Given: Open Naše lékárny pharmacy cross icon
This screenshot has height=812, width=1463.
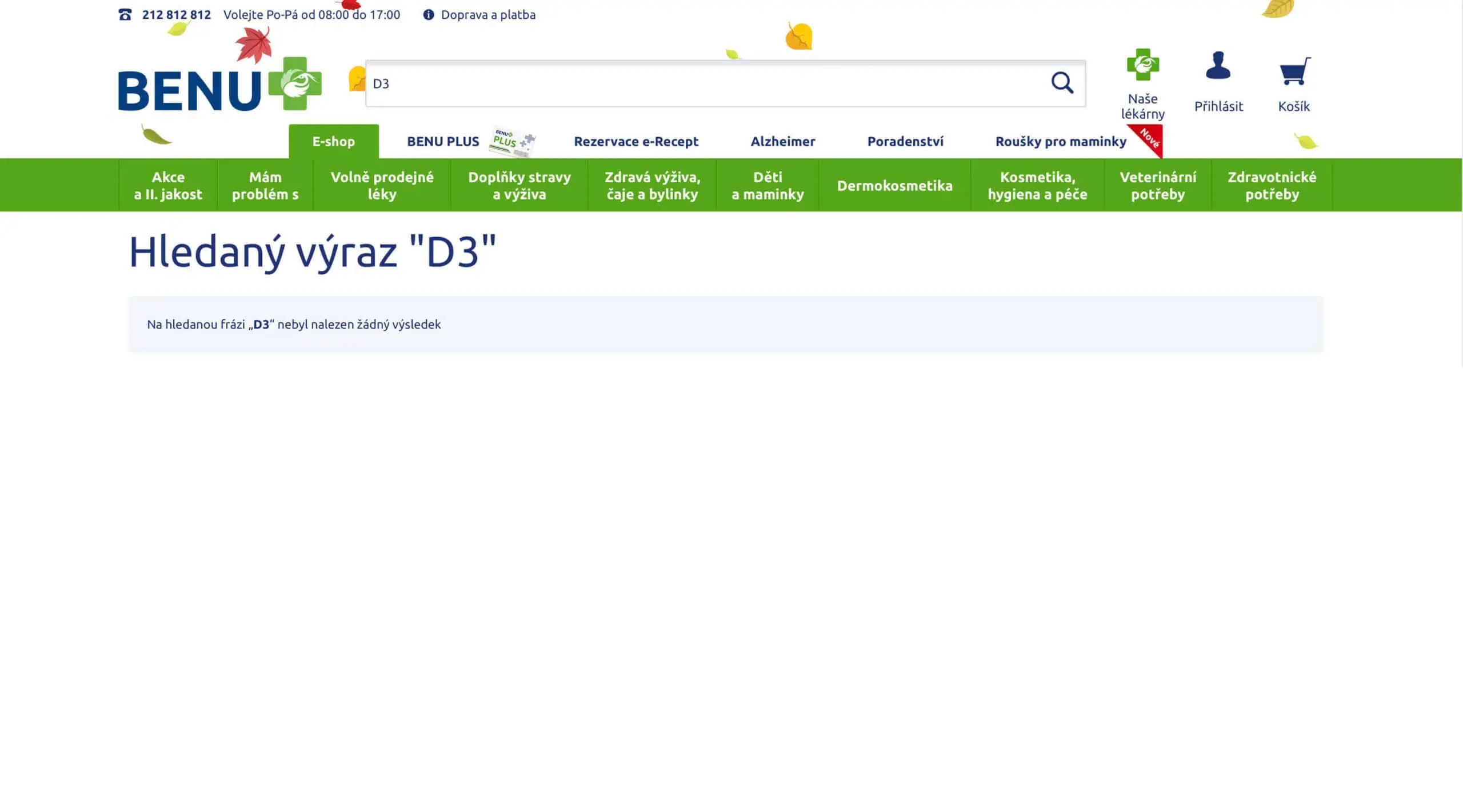Looking at the screenshot, I should [1142, 65].
